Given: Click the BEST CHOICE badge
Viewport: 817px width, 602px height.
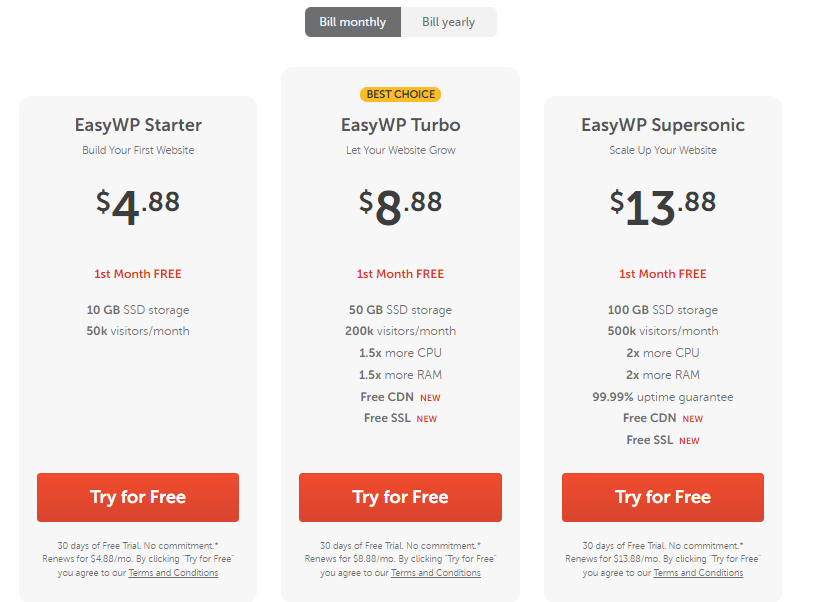Looking at the screenshot, I should point(401,94).
